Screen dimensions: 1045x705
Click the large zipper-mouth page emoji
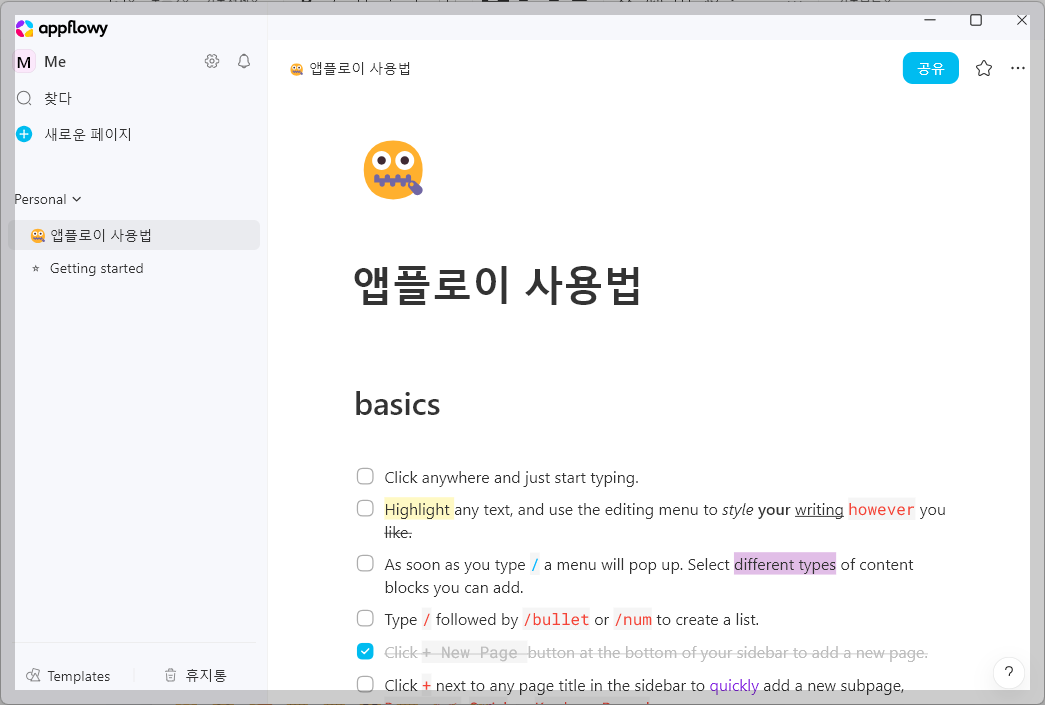[393, 169]
